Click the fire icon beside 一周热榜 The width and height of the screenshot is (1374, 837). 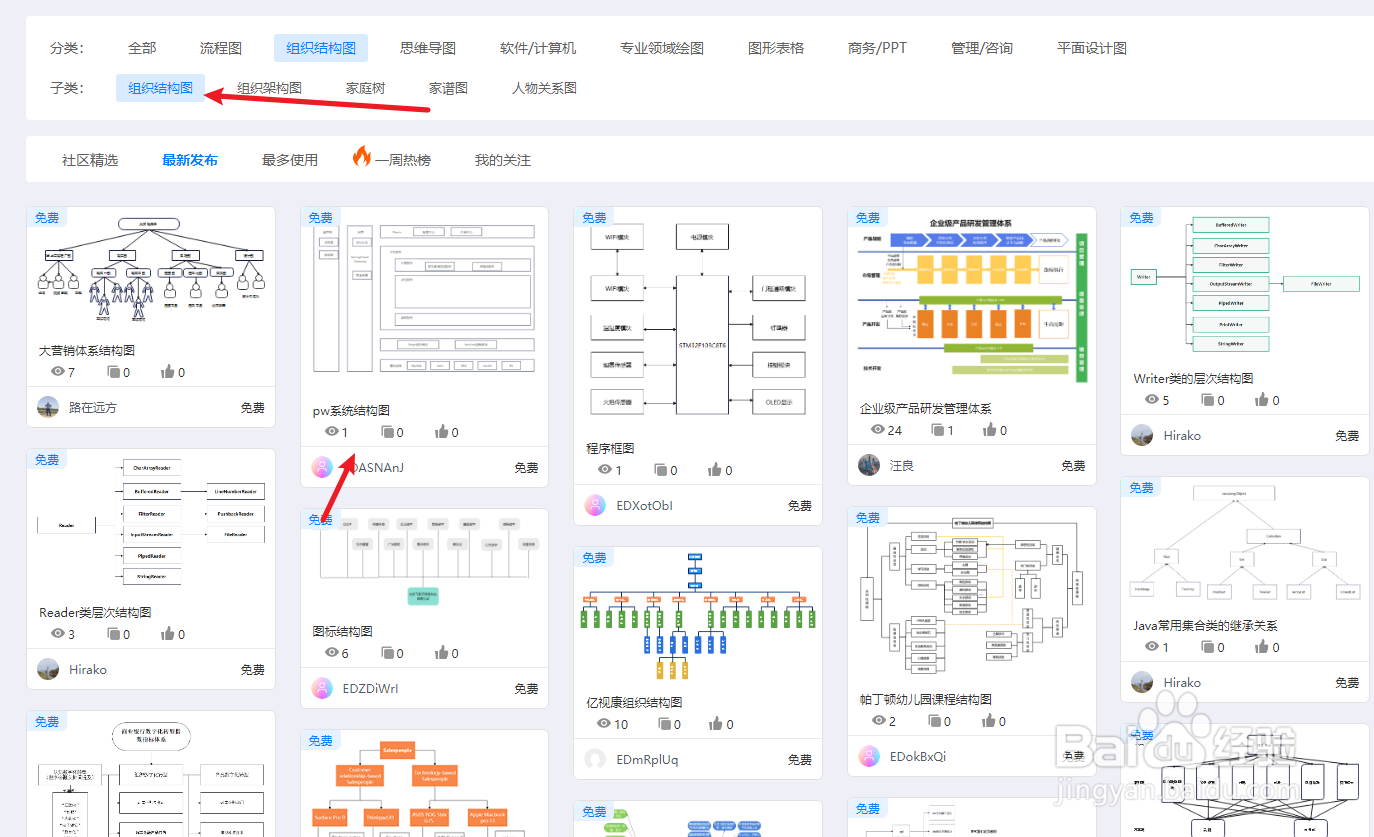(362, 157)
